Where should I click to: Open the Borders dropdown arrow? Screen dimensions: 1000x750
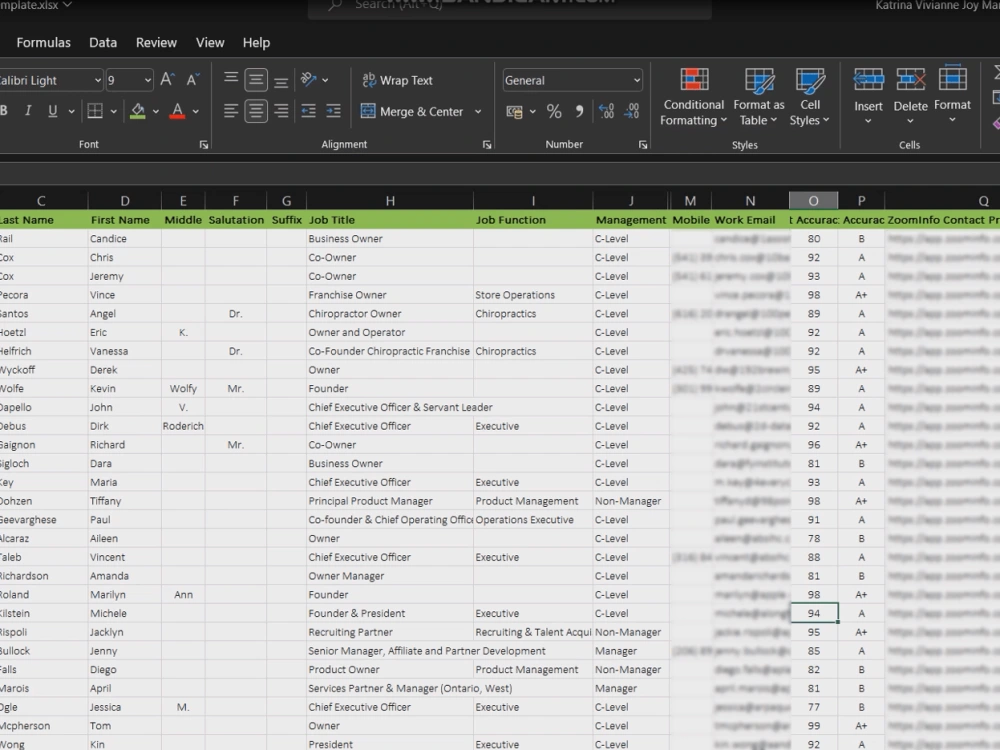point(114,112)
